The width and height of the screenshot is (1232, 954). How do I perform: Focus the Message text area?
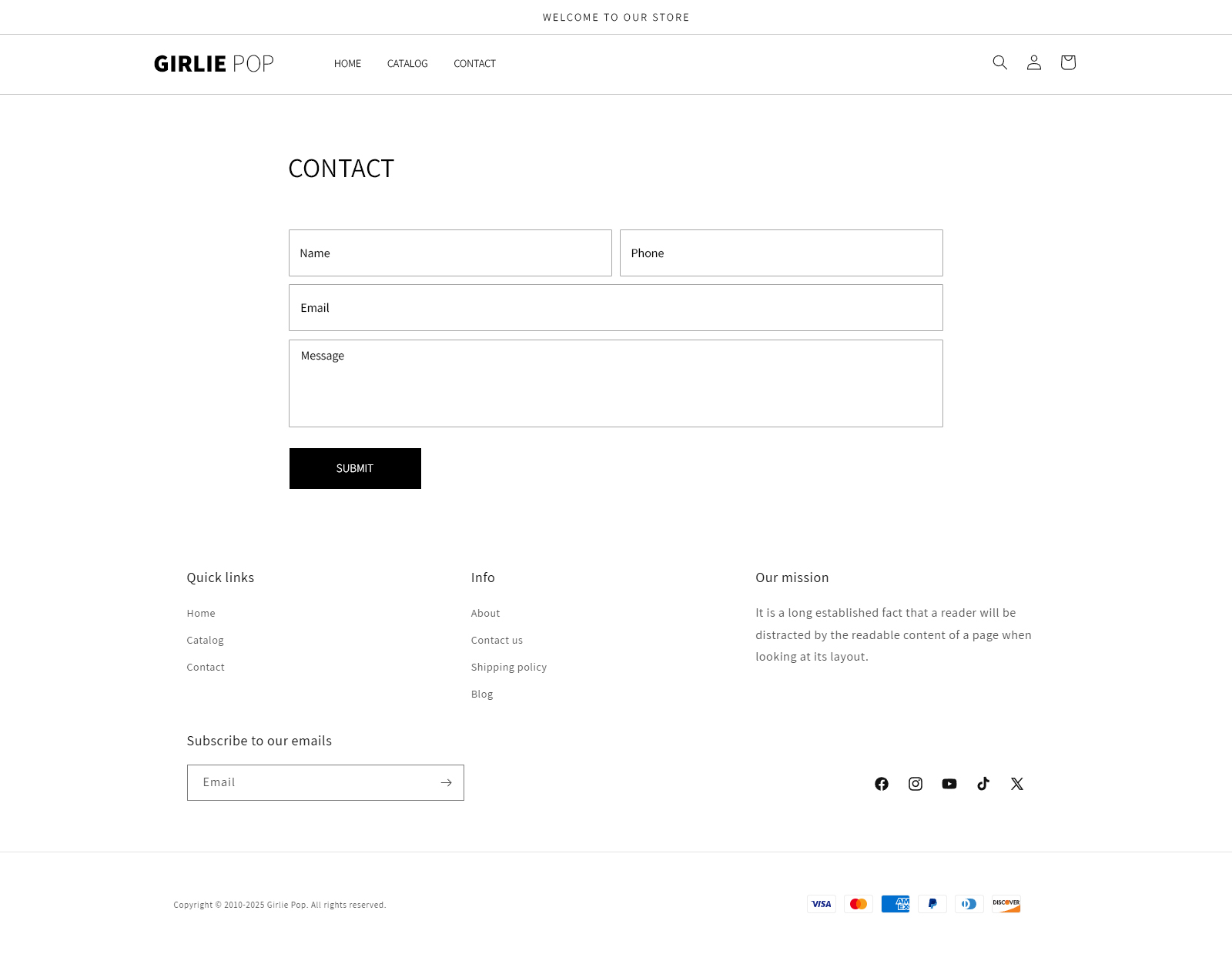point(615,383)
